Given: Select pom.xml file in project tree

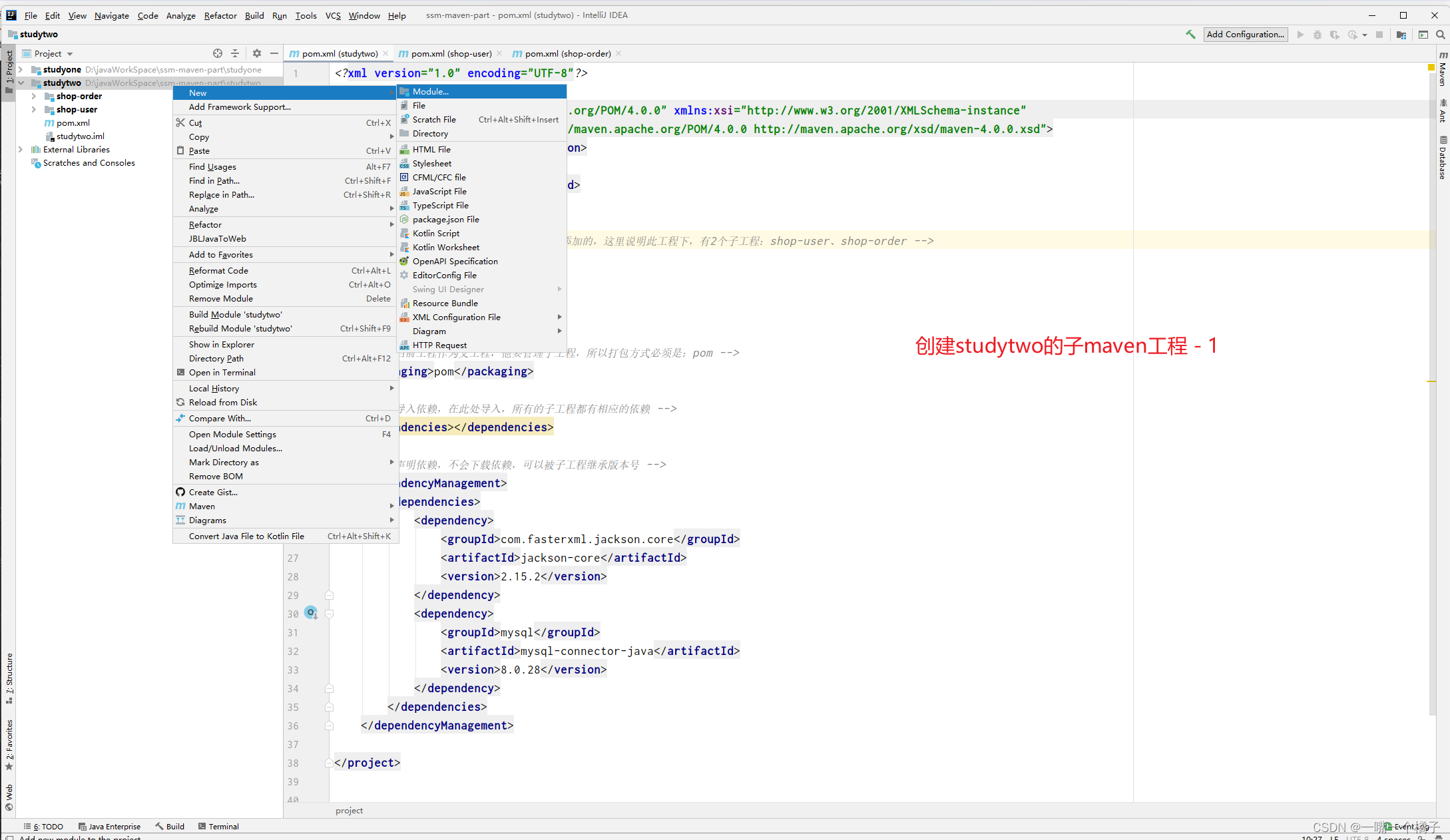Looking at the screenshot, I should pyautogui.click(x=67, y=122).
